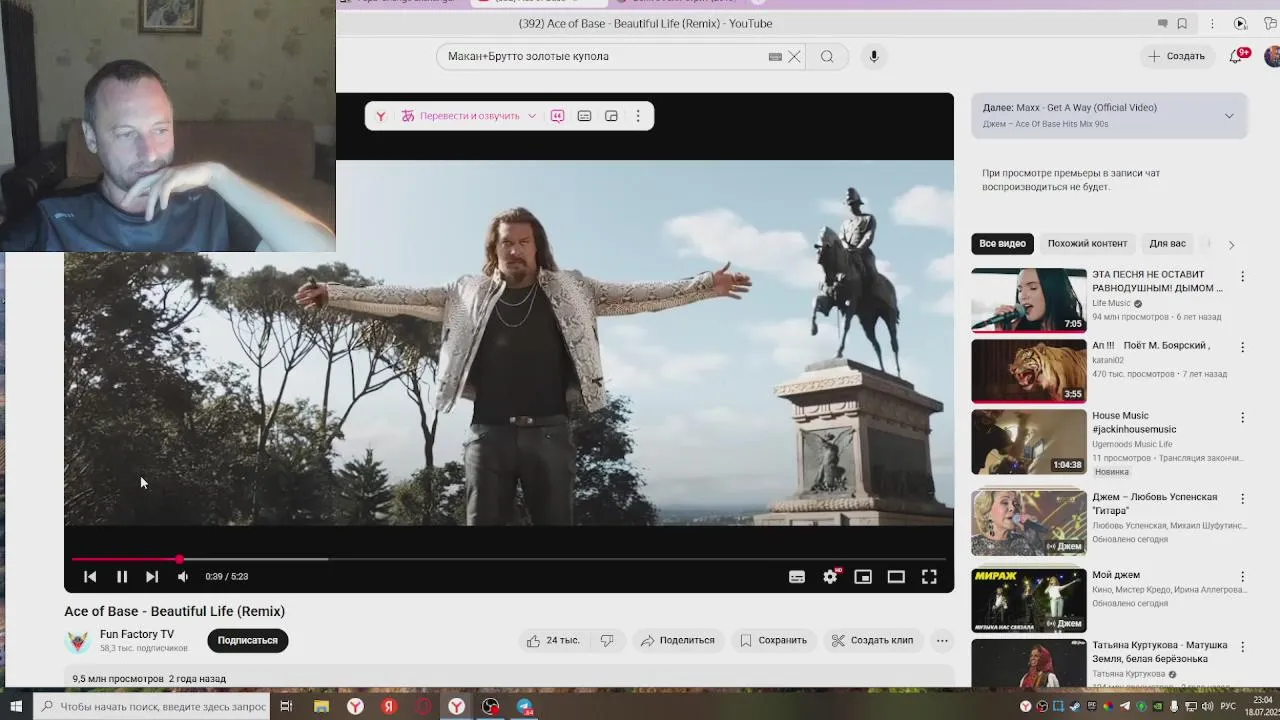Skip to the next video
Image resolution: width=1280 pixels, height=720 pixels.
(152, 577)
